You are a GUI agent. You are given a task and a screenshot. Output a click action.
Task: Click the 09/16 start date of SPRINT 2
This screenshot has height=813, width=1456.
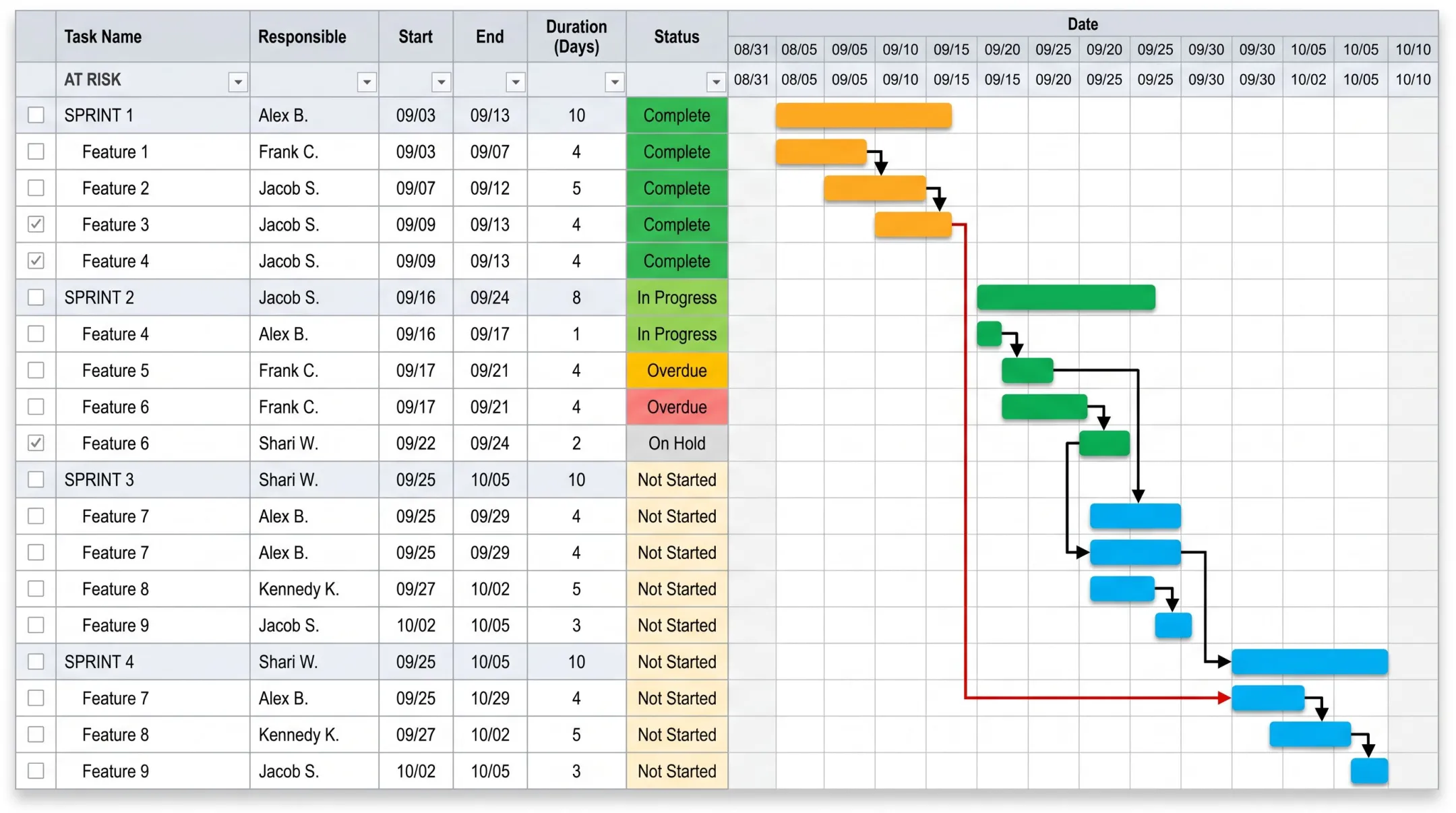416,297
